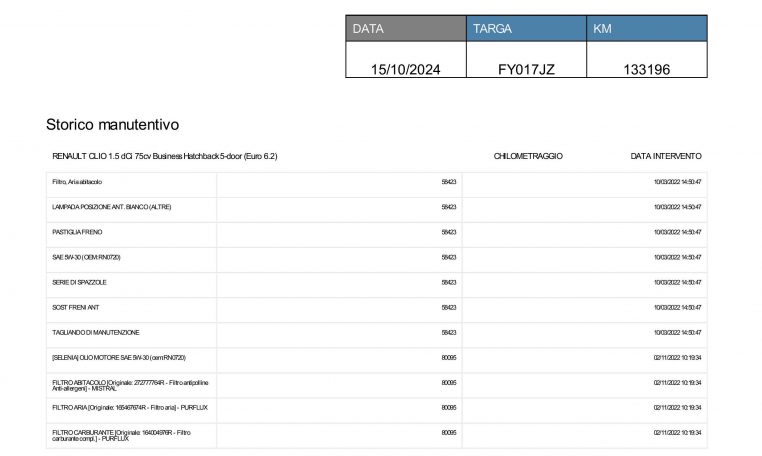The image size is (762, 456).
Task: Select the TAGLIANDO DI MANUTENZIONE row
Action: 95,332
